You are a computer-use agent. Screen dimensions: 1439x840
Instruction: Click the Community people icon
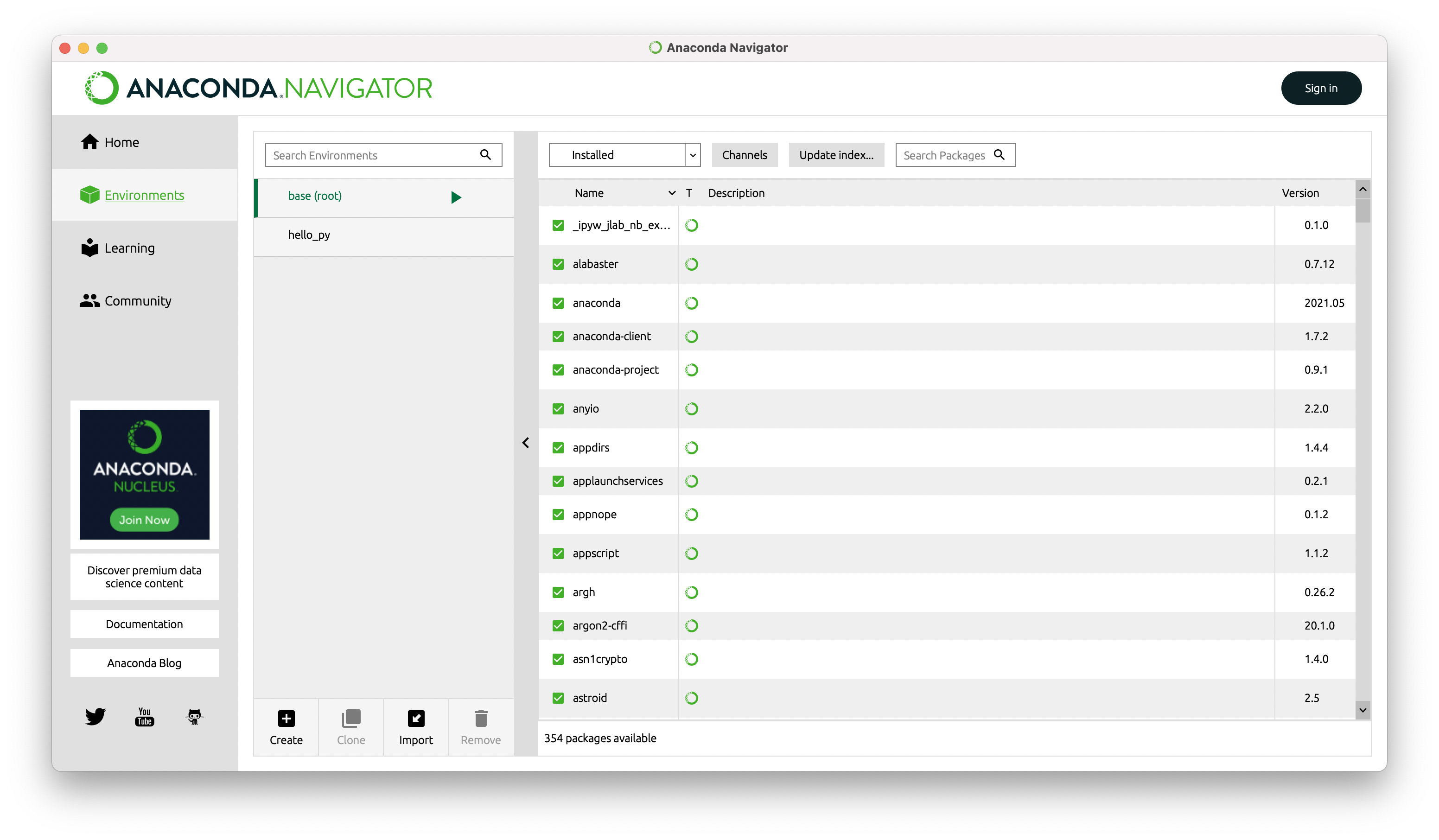[x=89, y=300]
